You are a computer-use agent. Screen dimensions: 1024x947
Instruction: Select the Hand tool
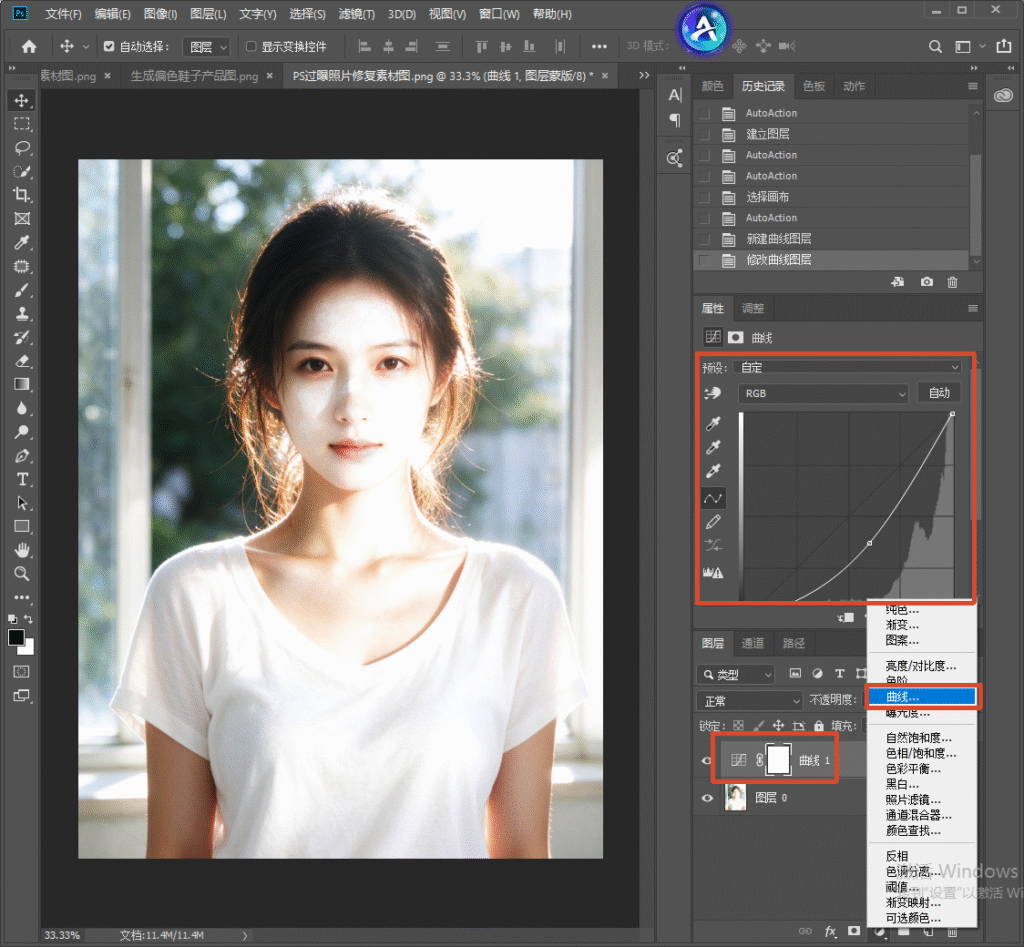coord(22,551)
